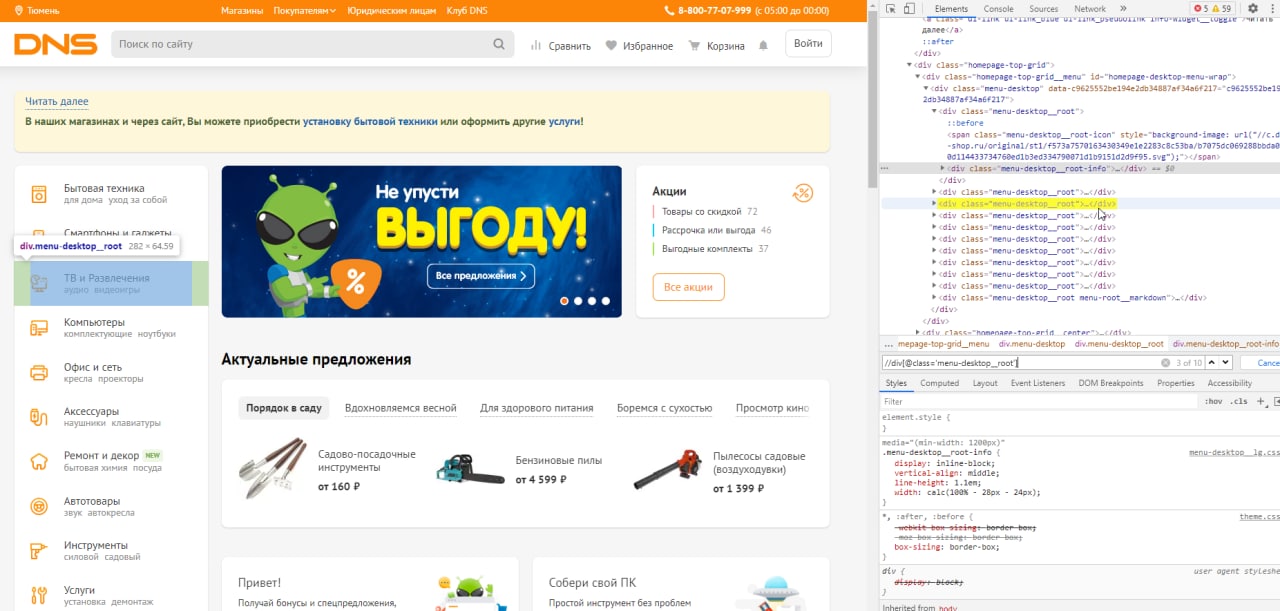Toggle the :hov element state panel
The height and width of the screenshot is (611, 1280).
[x=1214, y=401]
